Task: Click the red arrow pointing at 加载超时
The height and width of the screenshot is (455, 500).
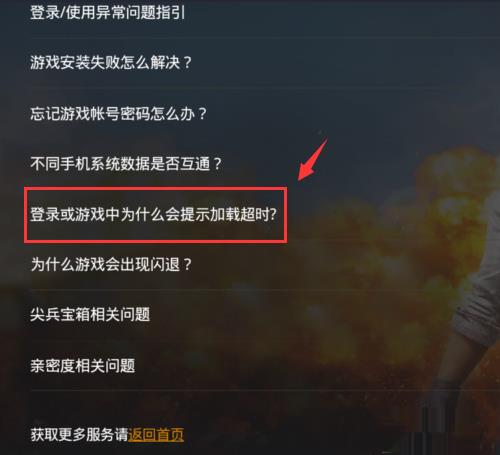Action: (313, 160)
